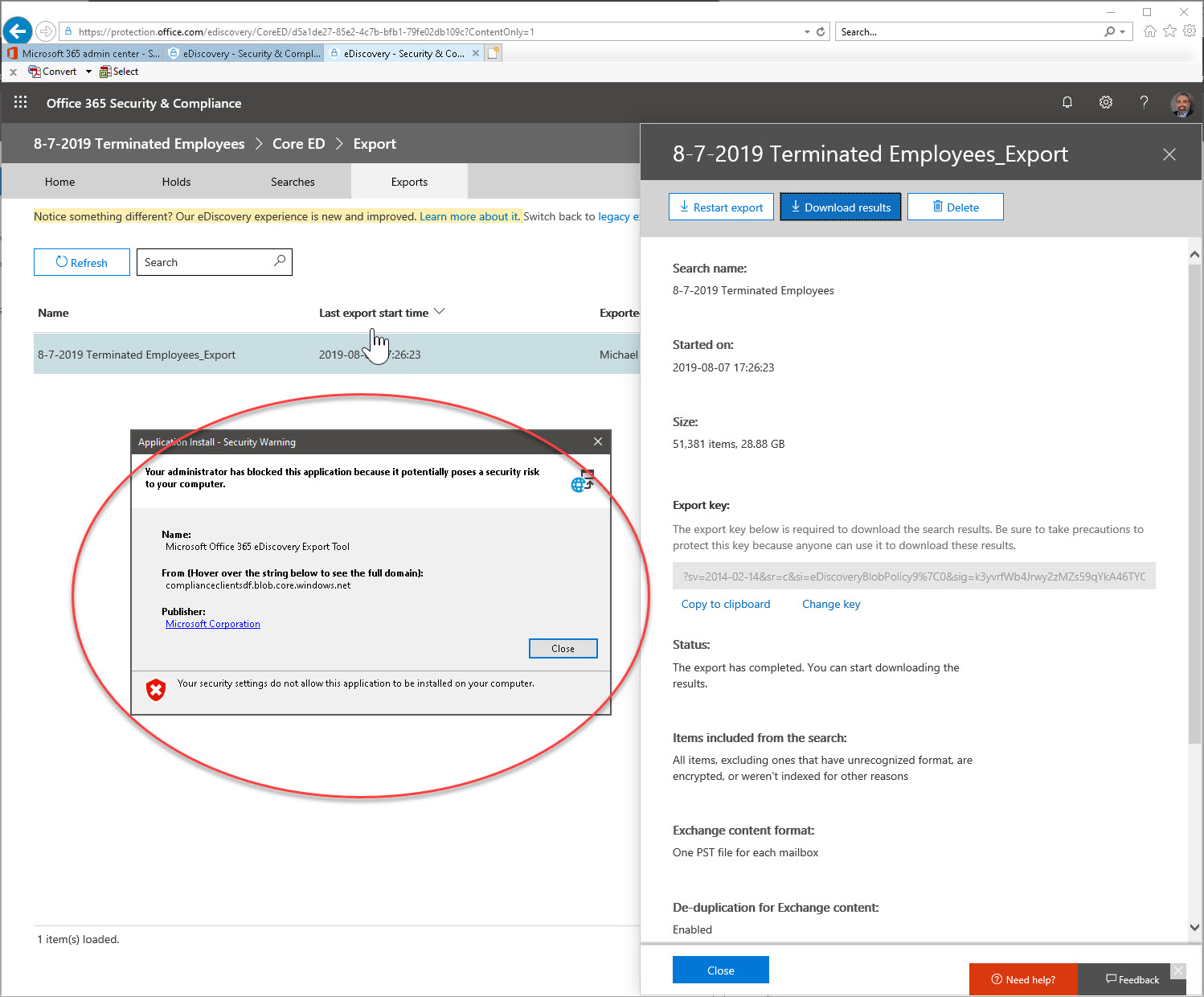
Task: Close the active eDiscovery browser tab
Action: [x=476, y=53]
